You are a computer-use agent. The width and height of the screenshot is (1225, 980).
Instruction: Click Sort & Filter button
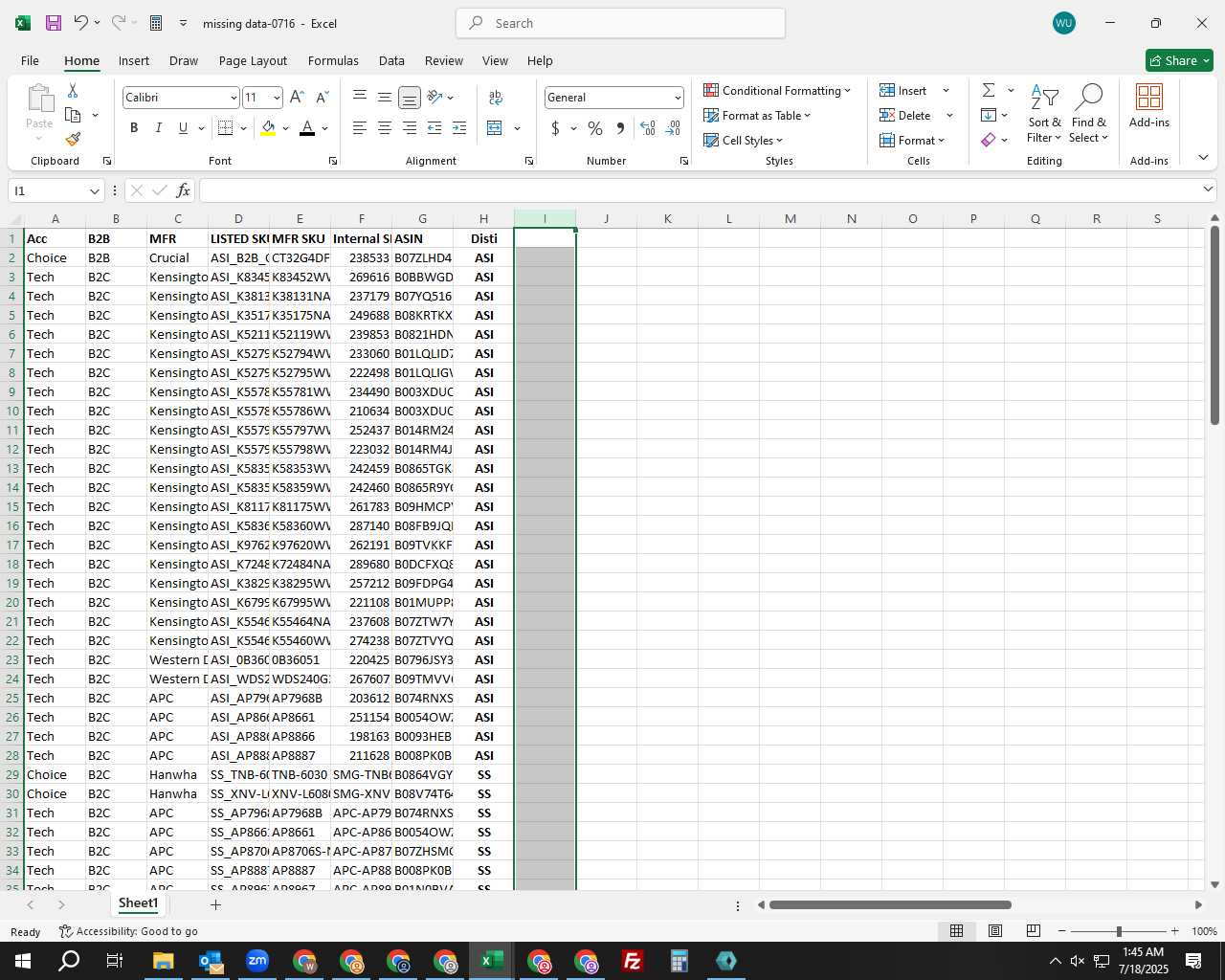(x=1044, y=113)
